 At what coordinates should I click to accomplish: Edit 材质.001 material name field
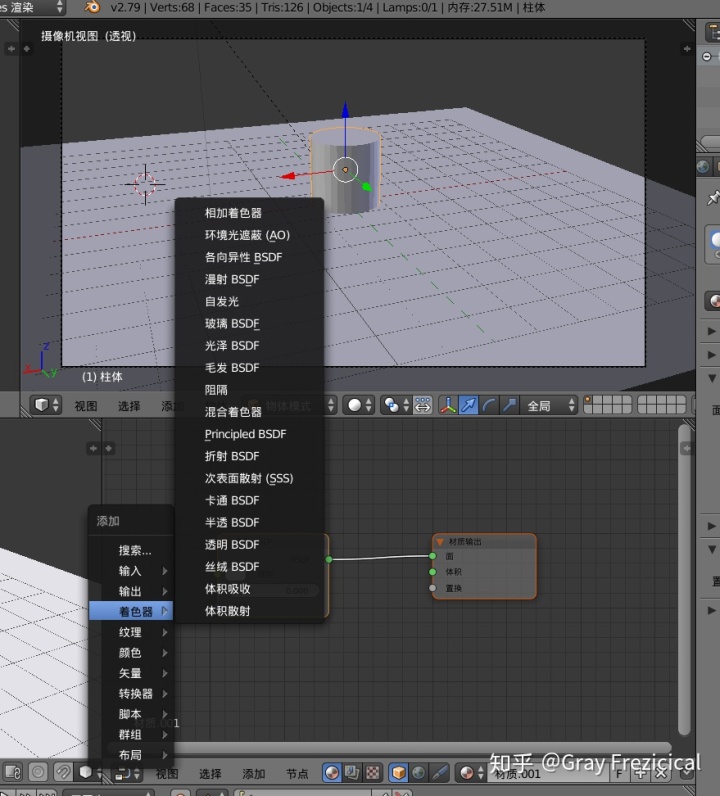point(548,773)
